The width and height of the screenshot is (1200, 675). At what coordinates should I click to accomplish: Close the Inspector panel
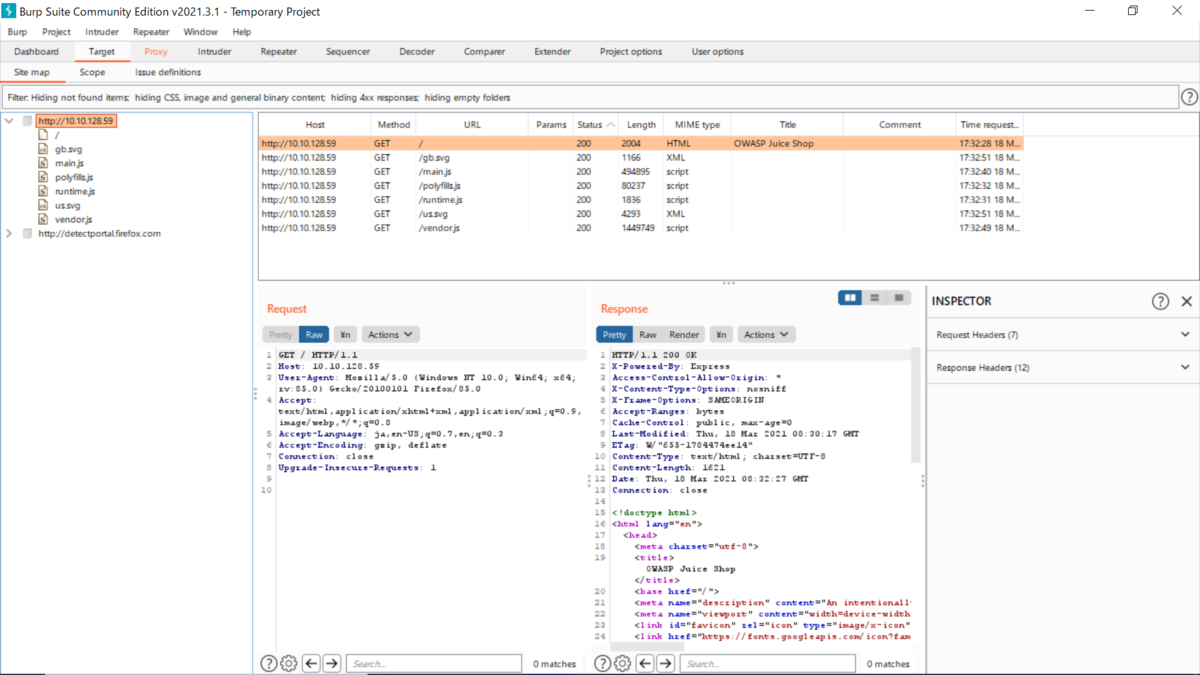[1187, 301]
